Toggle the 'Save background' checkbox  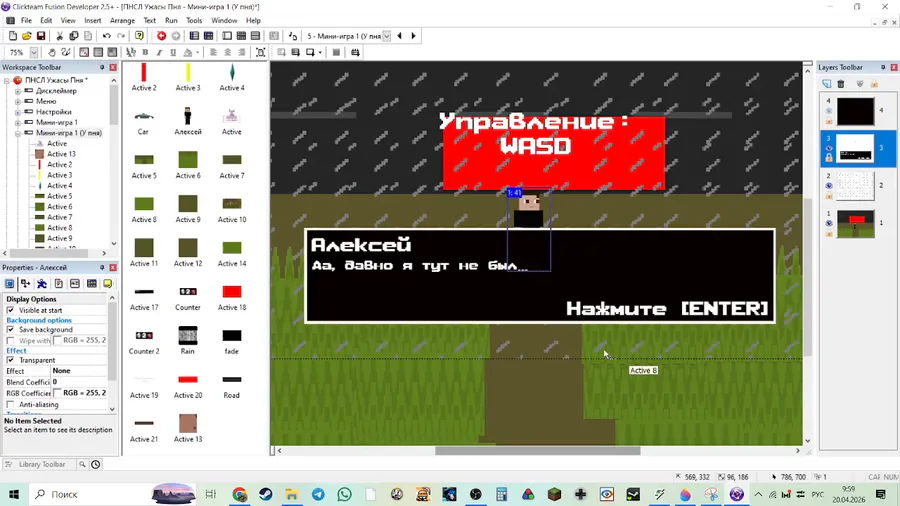point(10,329)
